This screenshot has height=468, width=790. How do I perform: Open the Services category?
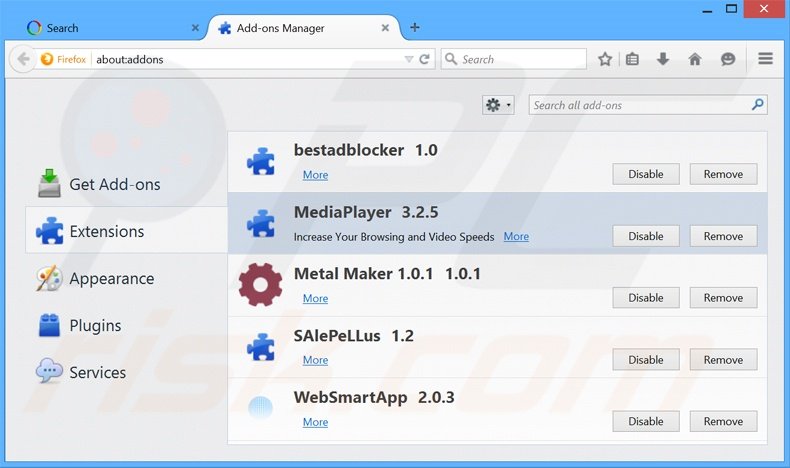[x=126, y=372]
